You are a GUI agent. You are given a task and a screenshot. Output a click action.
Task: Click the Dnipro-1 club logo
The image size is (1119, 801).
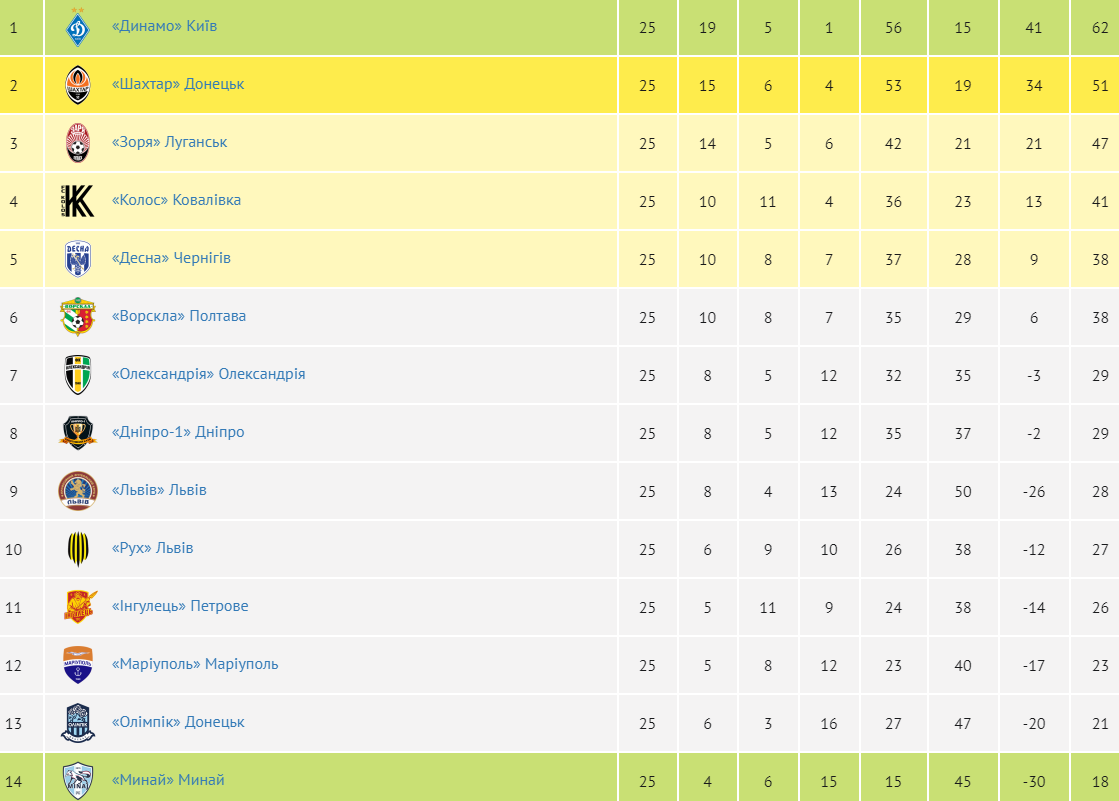(x=78, y=433)
